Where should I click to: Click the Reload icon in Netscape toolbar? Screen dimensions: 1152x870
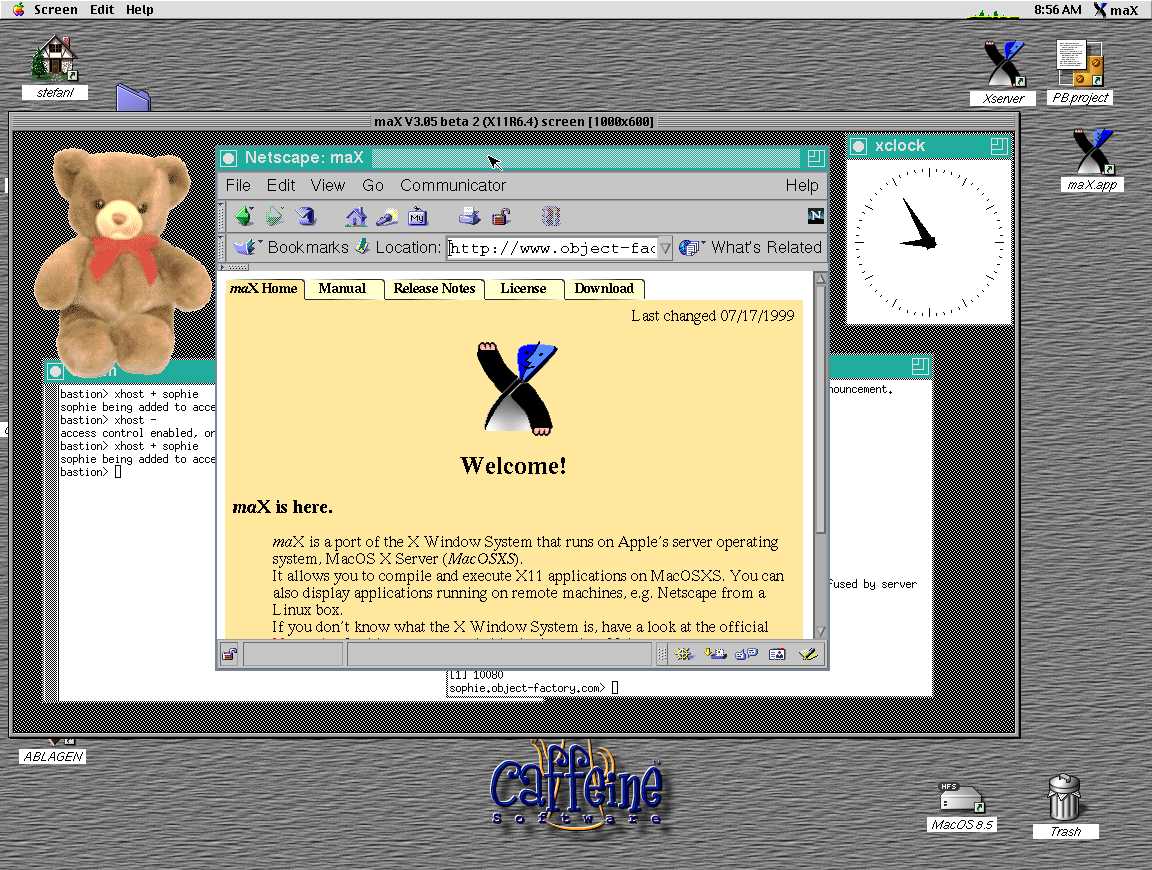[x=305, y=216]
